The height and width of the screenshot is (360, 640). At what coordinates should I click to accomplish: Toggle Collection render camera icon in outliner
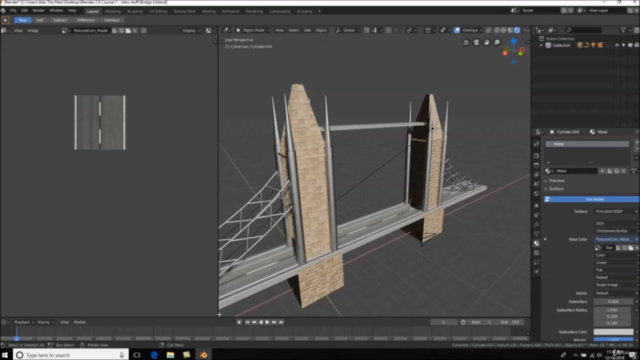(637, 45)
